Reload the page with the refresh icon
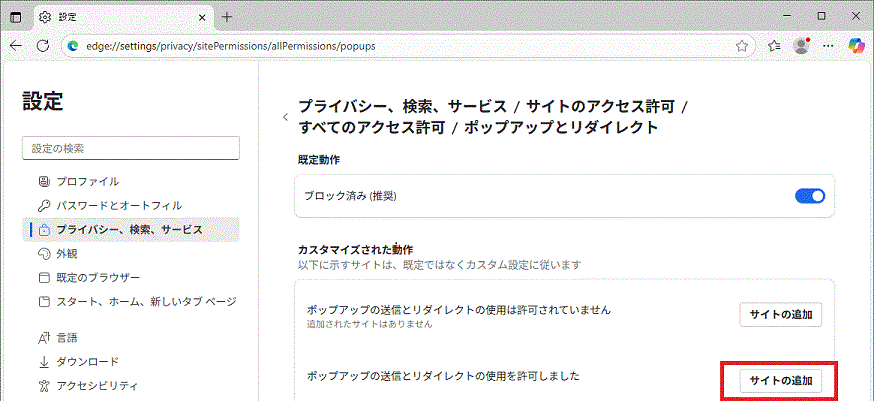 pos(43,46)
